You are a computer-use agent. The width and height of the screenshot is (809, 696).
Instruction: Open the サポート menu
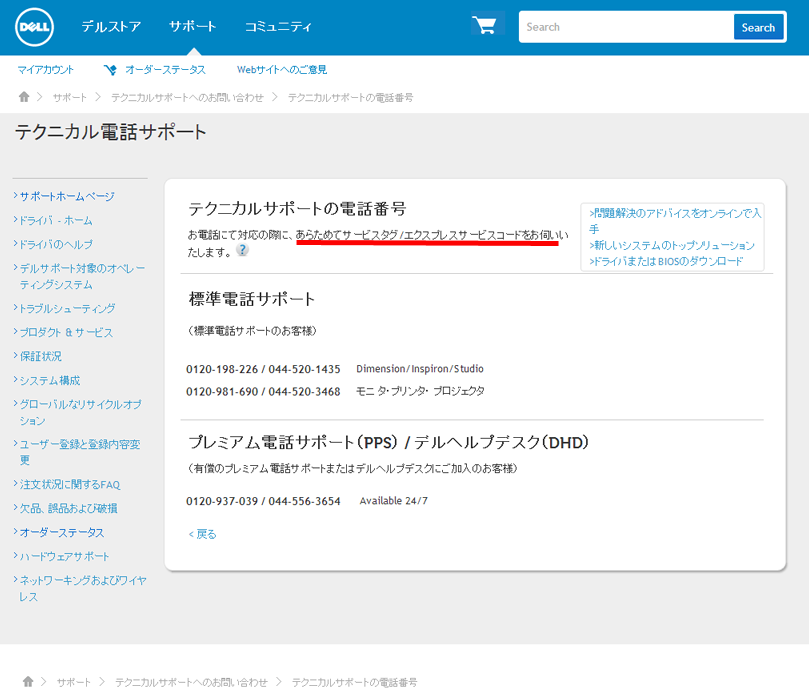pos(193,27)
